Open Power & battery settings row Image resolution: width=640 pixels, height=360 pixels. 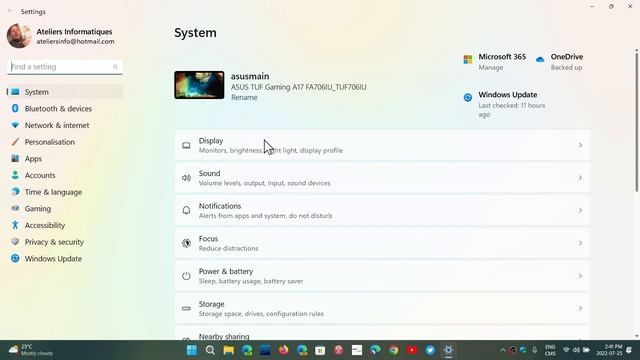tap(382, 276)
